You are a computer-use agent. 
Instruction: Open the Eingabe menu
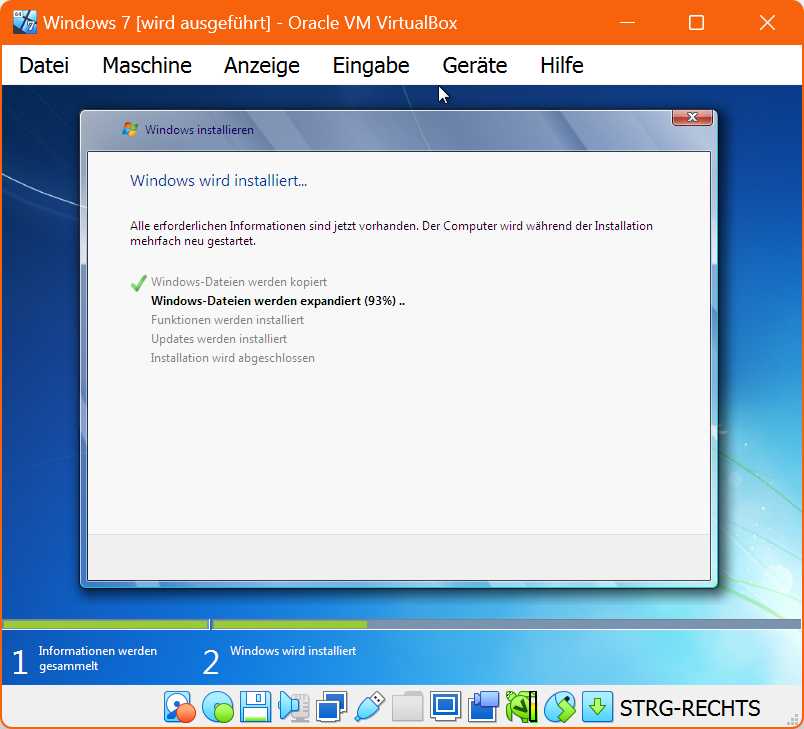[x=371, y=65]
